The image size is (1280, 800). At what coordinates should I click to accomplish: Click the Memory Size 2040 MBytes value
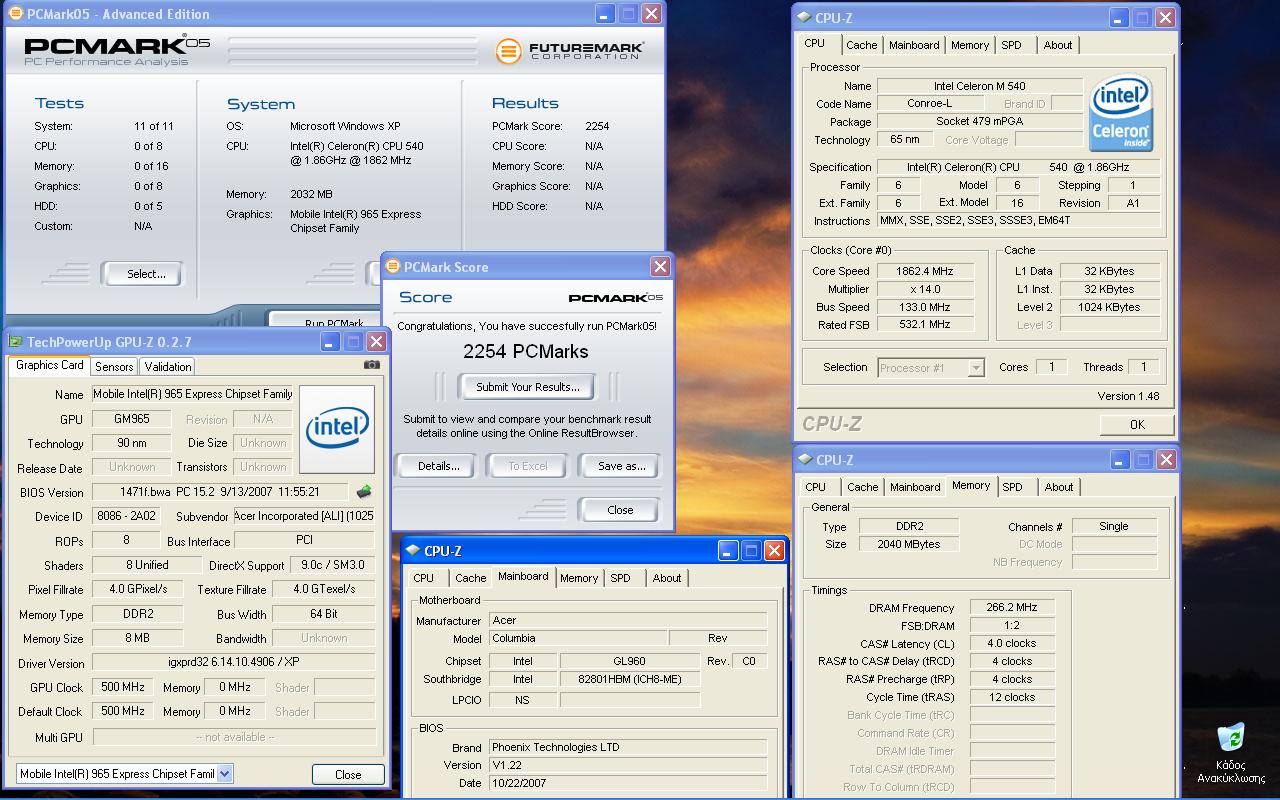[908, 544]
